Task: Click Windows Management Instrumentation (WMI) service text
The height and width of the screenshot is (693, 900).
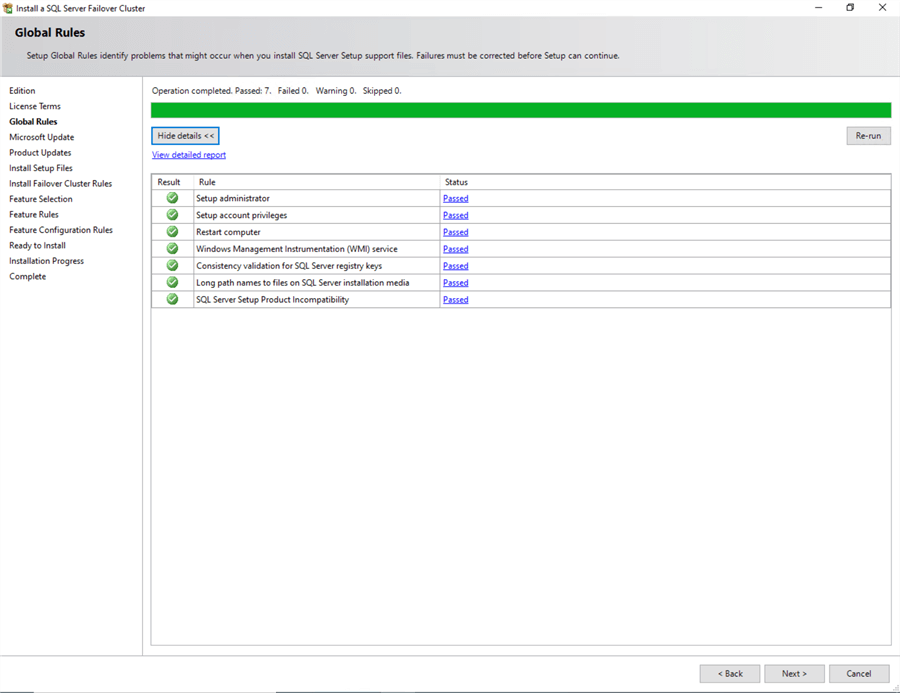Action: click(x=297, y=249)
